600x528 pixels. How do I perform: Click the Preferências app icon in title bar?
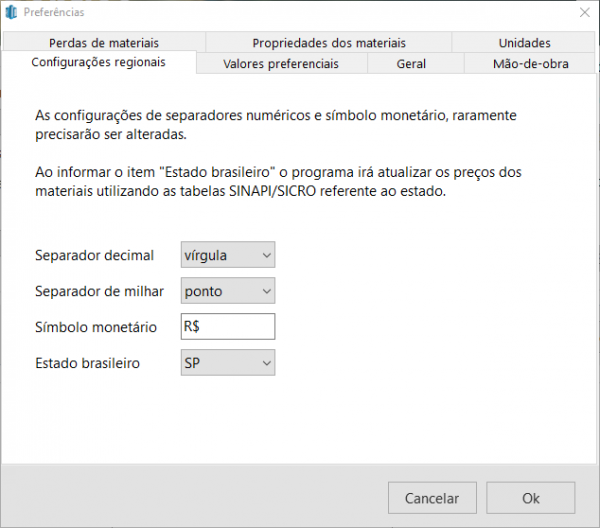click(12, 12)
